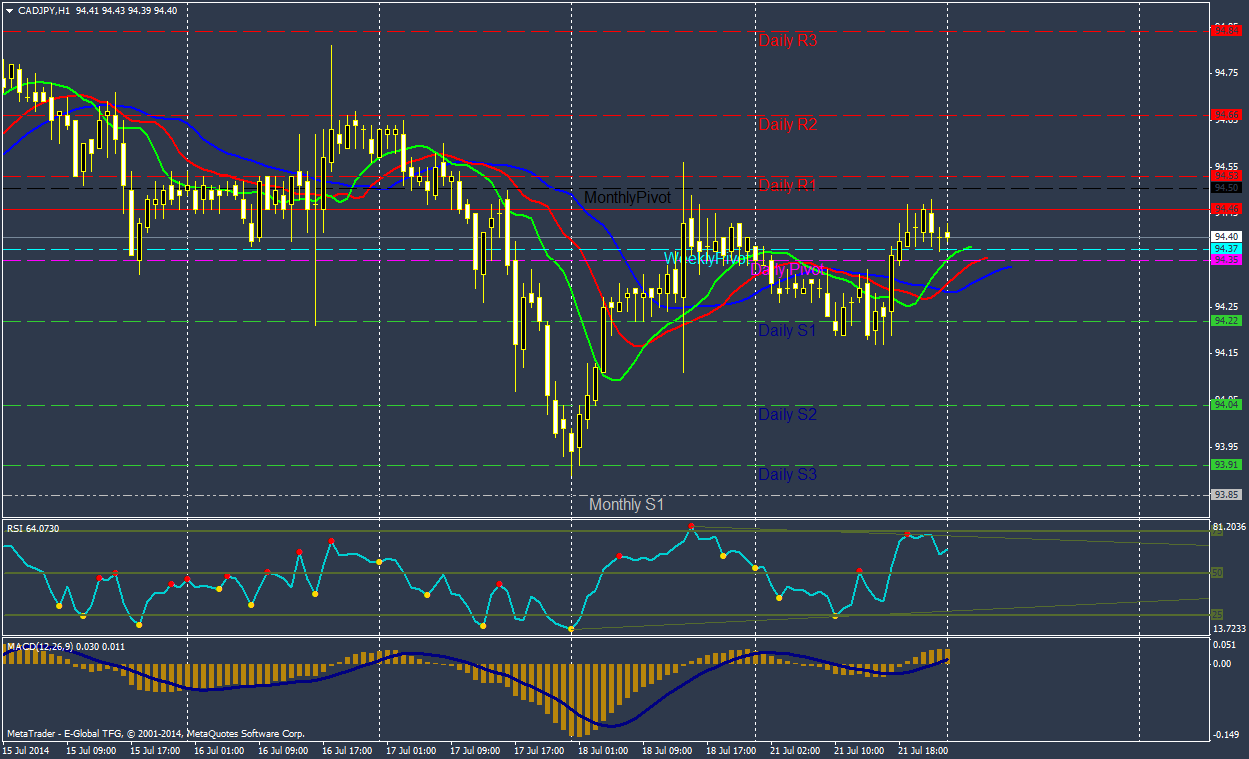The height and width of the screenshot is (759, 1249).
Task: Click the cyan WeeklyPivot label
Action: (706, 259)
